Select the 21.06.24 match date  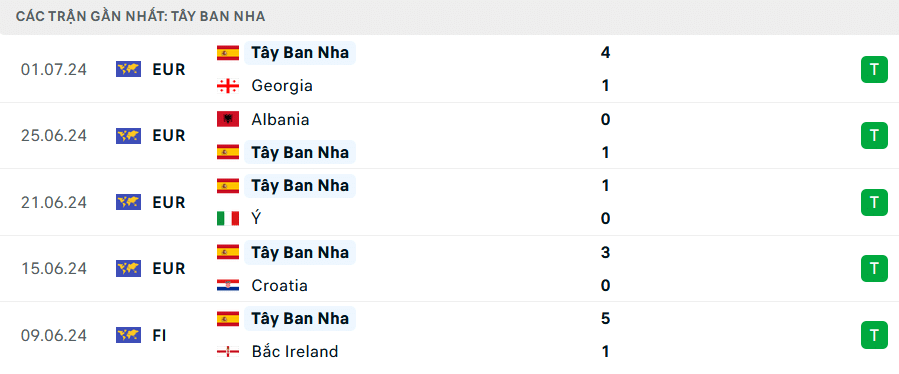click(54, 202)
